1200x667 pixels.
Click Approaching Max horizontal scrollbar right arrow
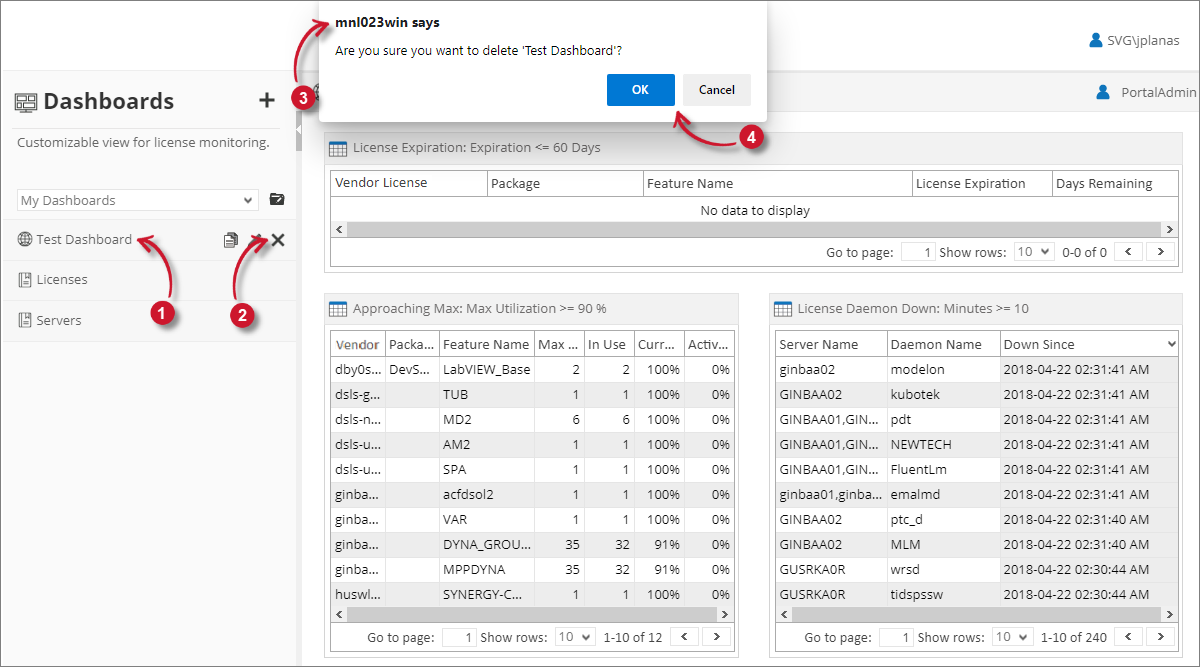(727, 614)
